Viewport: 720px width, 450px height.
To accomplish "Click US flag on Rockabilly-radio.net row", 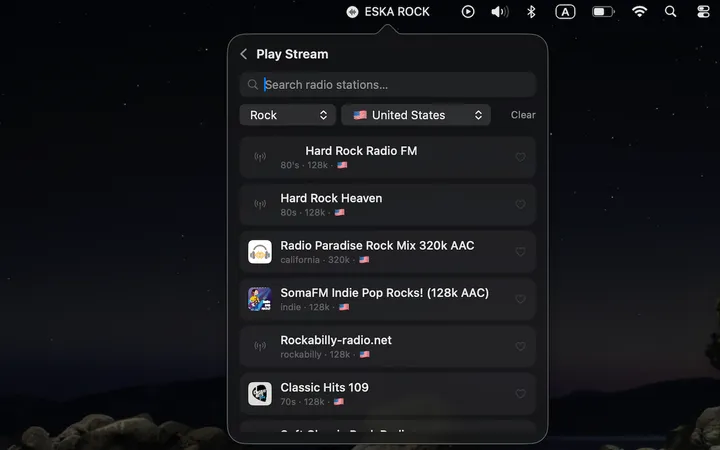I will 365,354.
